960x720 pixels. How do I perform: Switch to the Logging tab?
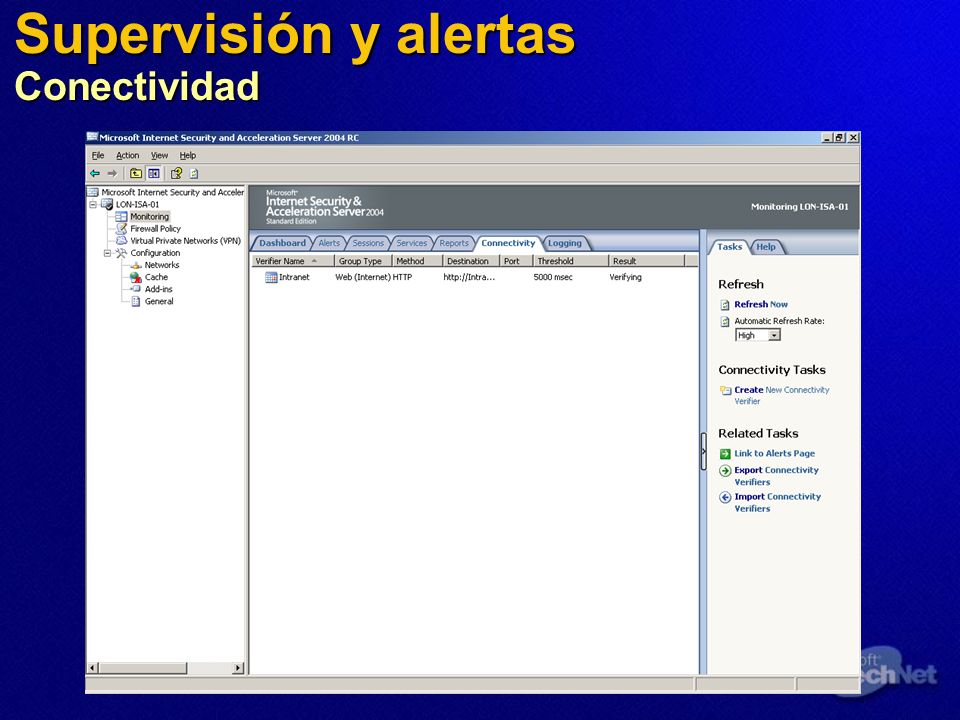pyautogui.click(x=564, y=243)
